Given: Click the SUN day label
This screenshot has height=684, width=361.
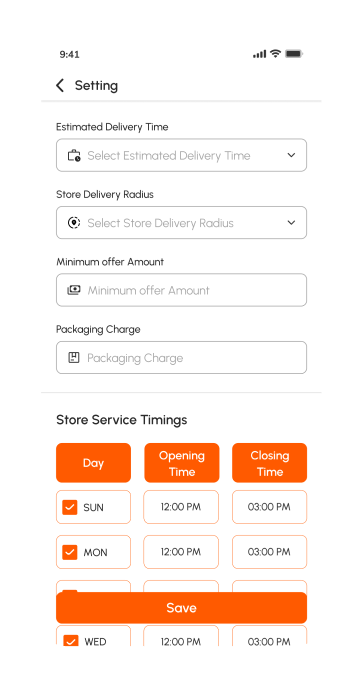Looking at the screenshot, I should 93,508.
